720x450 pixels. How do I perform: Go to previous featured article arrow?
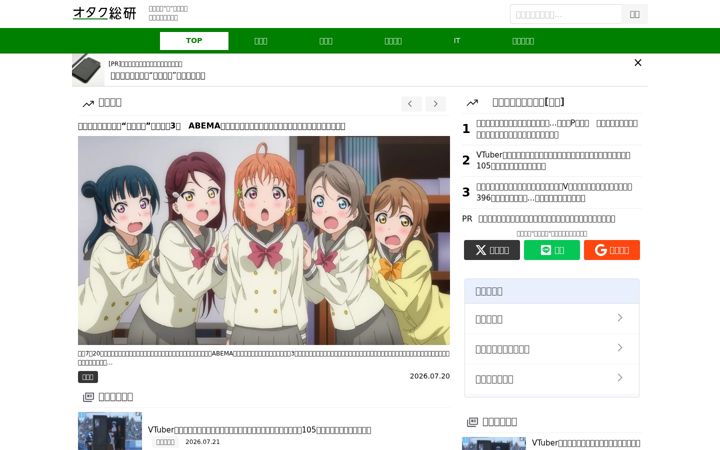coord(411,104)
